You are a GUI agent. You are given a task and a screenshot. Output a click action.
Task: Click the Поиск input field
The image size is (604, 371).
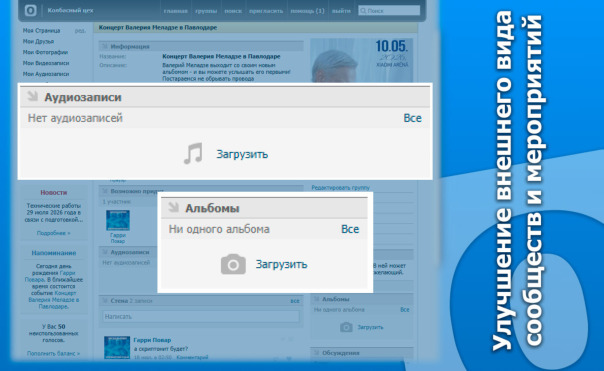(389, 10)
